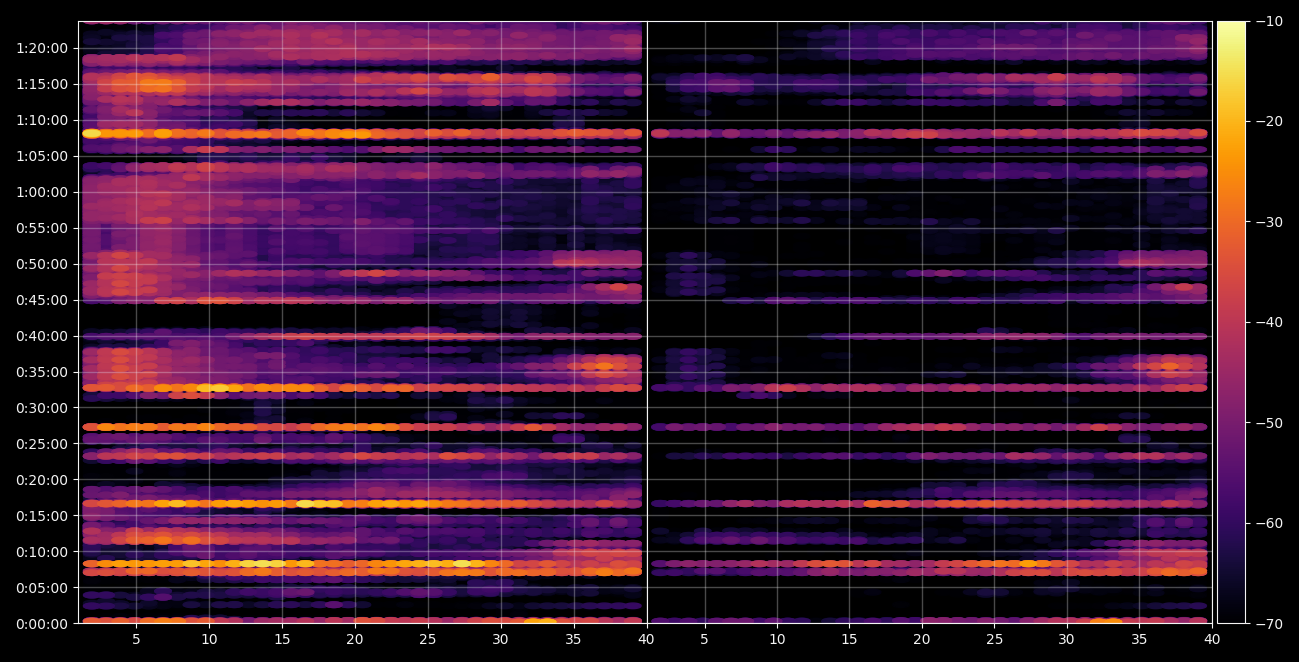Click x-axis label 15 of right heatmap

coord(849,639)
